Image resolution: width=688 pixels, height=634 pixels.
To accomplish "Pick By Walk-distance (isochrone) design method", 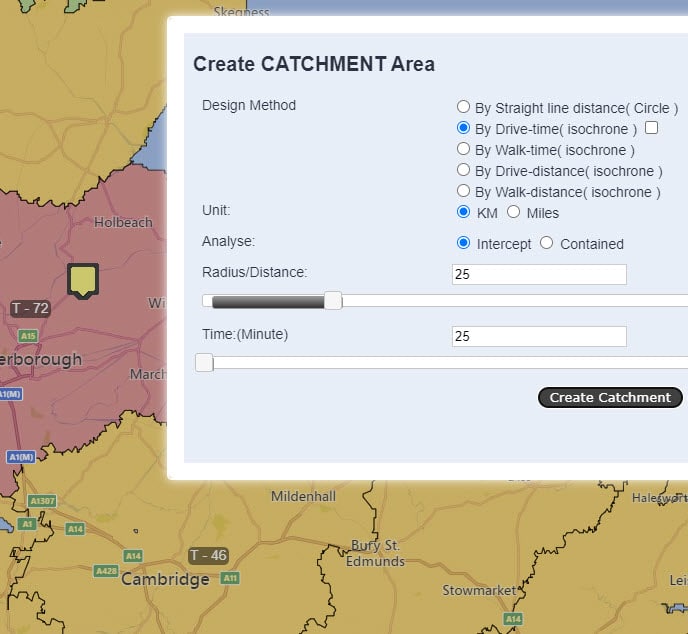I will coord(463,191).
